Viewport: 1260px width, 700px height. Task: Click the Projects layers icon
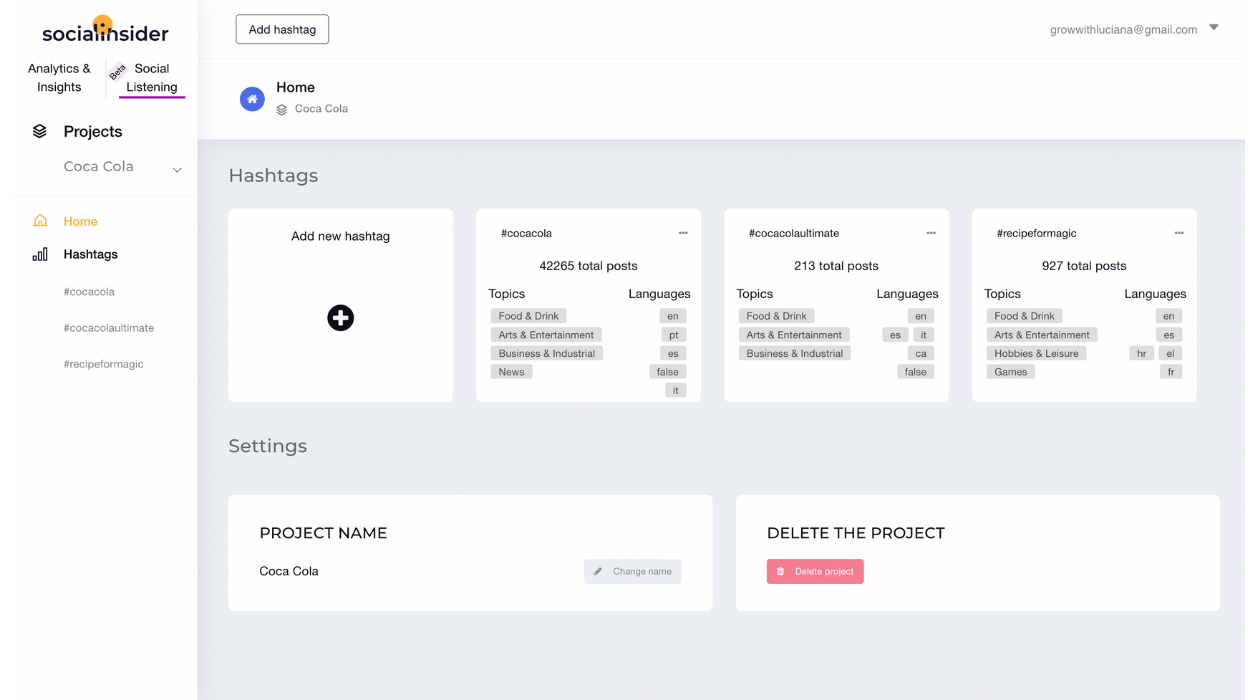[40, 131]
